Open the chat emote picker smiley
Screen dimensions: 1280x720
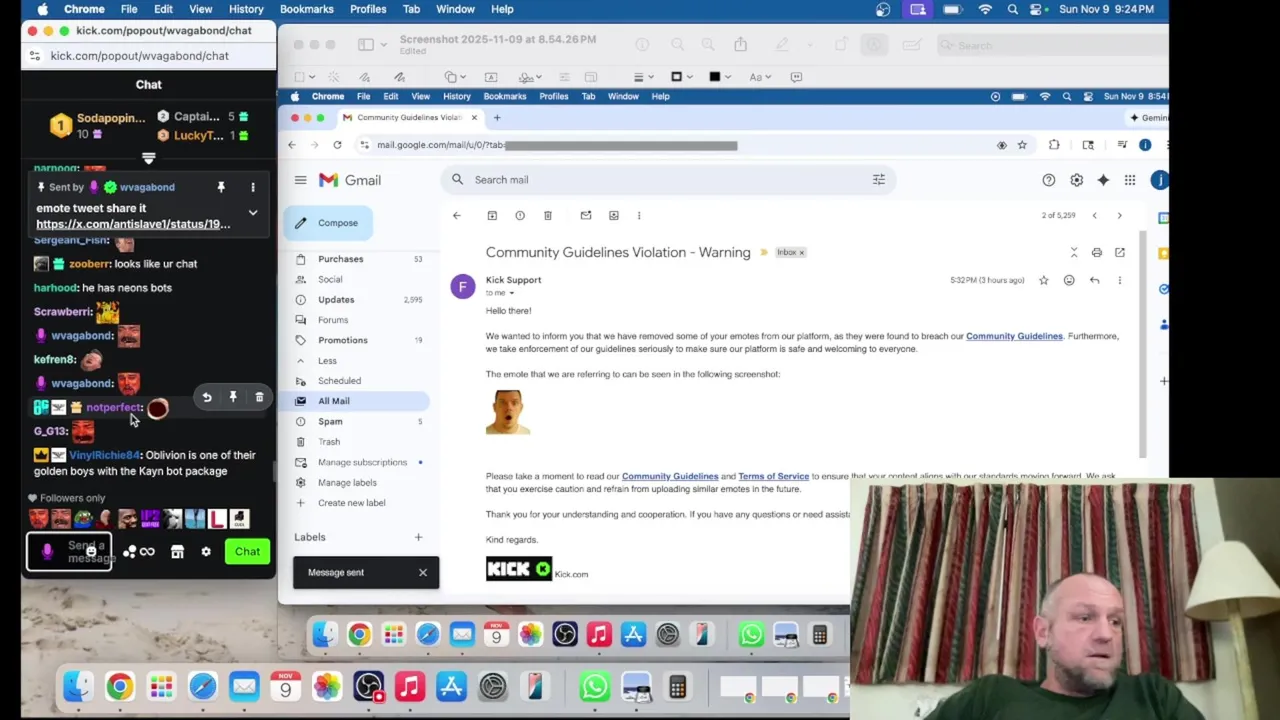(x=91, y=551)
